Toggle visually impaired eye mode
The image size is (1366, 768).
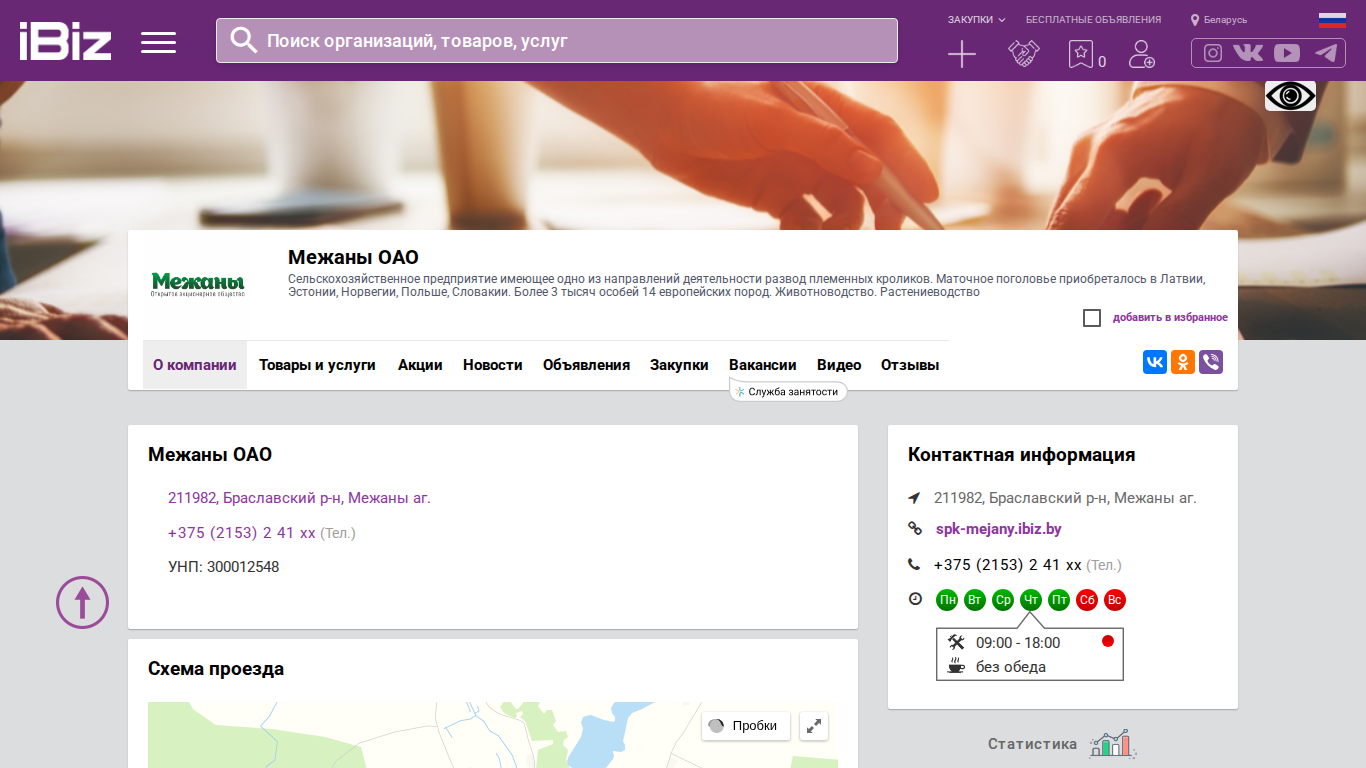point(1290,96)
